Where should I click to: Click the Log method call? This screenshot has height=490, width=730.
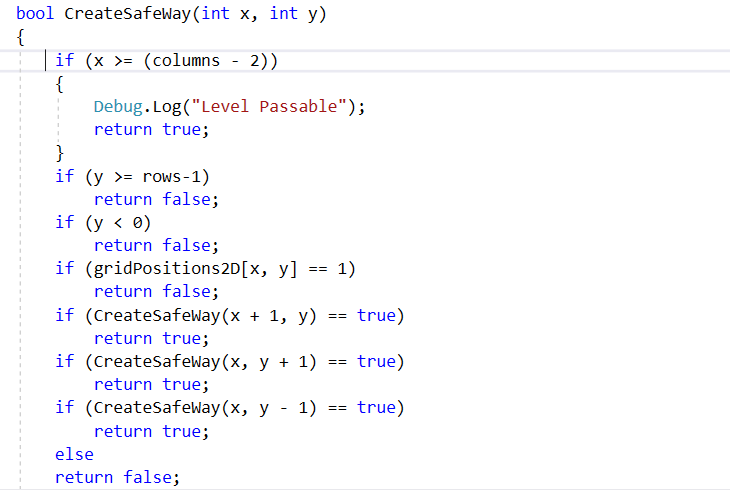tap(167, 107)
